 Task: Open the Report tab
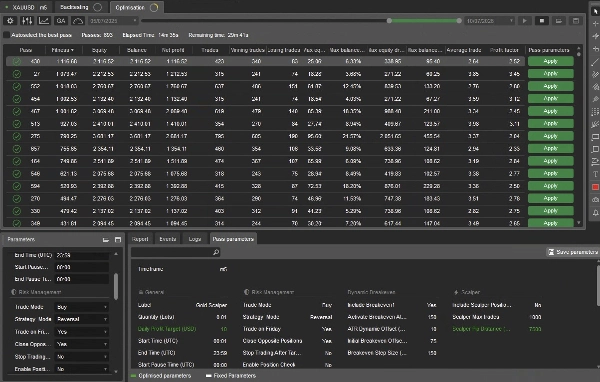pos(140,239)
